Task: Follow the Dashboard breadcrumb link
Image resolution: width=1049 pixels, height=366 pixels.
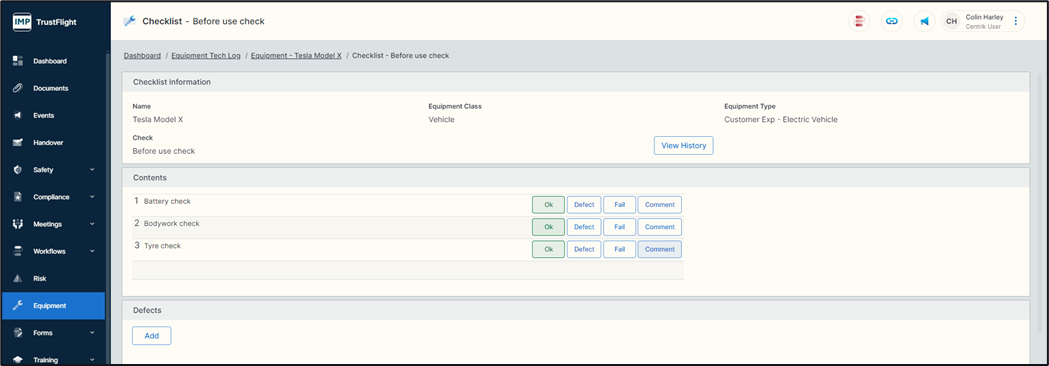Action: [142, 56]
